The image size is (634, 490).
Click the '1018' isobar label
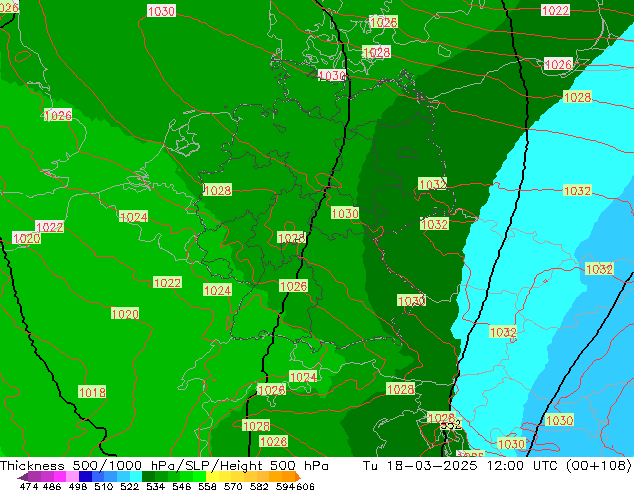pos(92,392)
